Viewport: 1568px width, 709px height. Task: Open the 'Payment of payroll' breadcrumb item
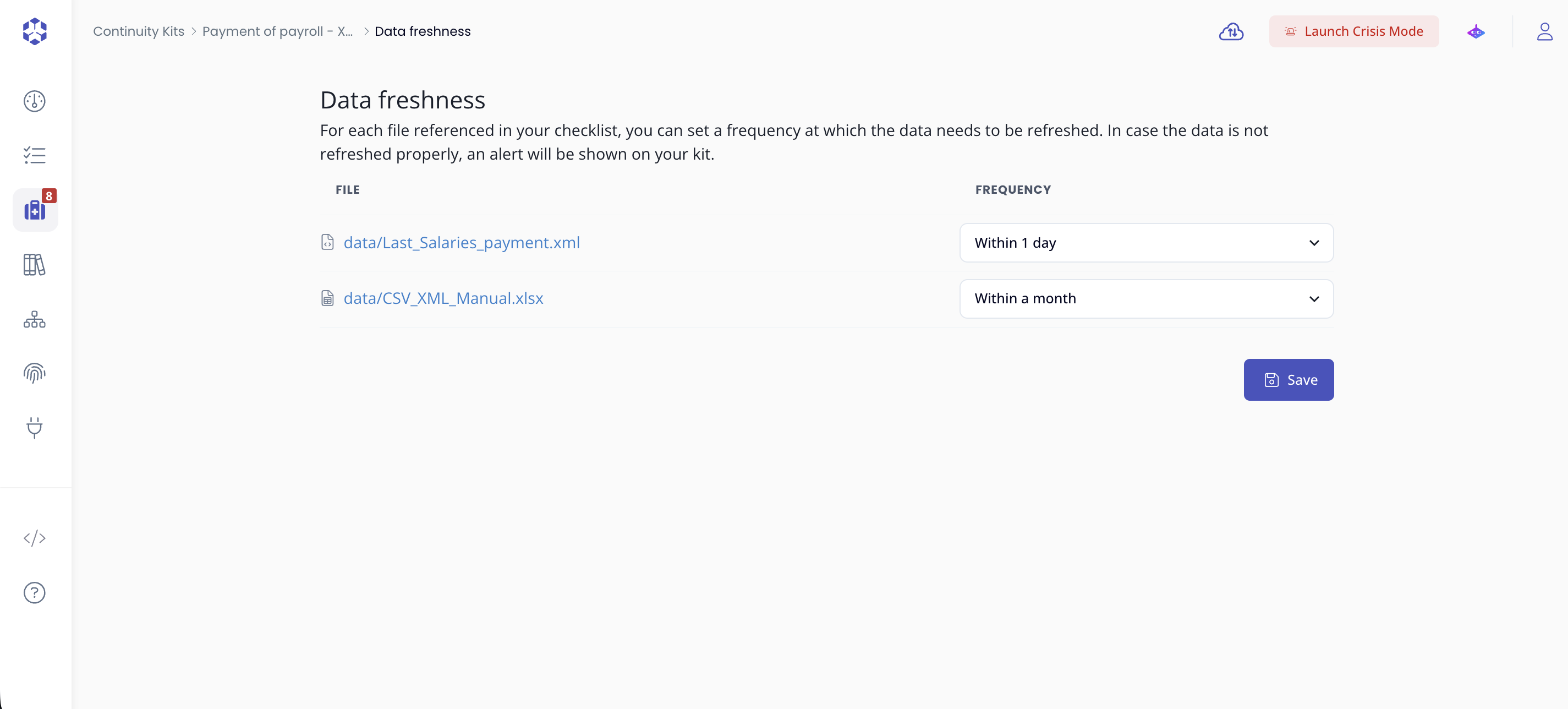(278, 31)
